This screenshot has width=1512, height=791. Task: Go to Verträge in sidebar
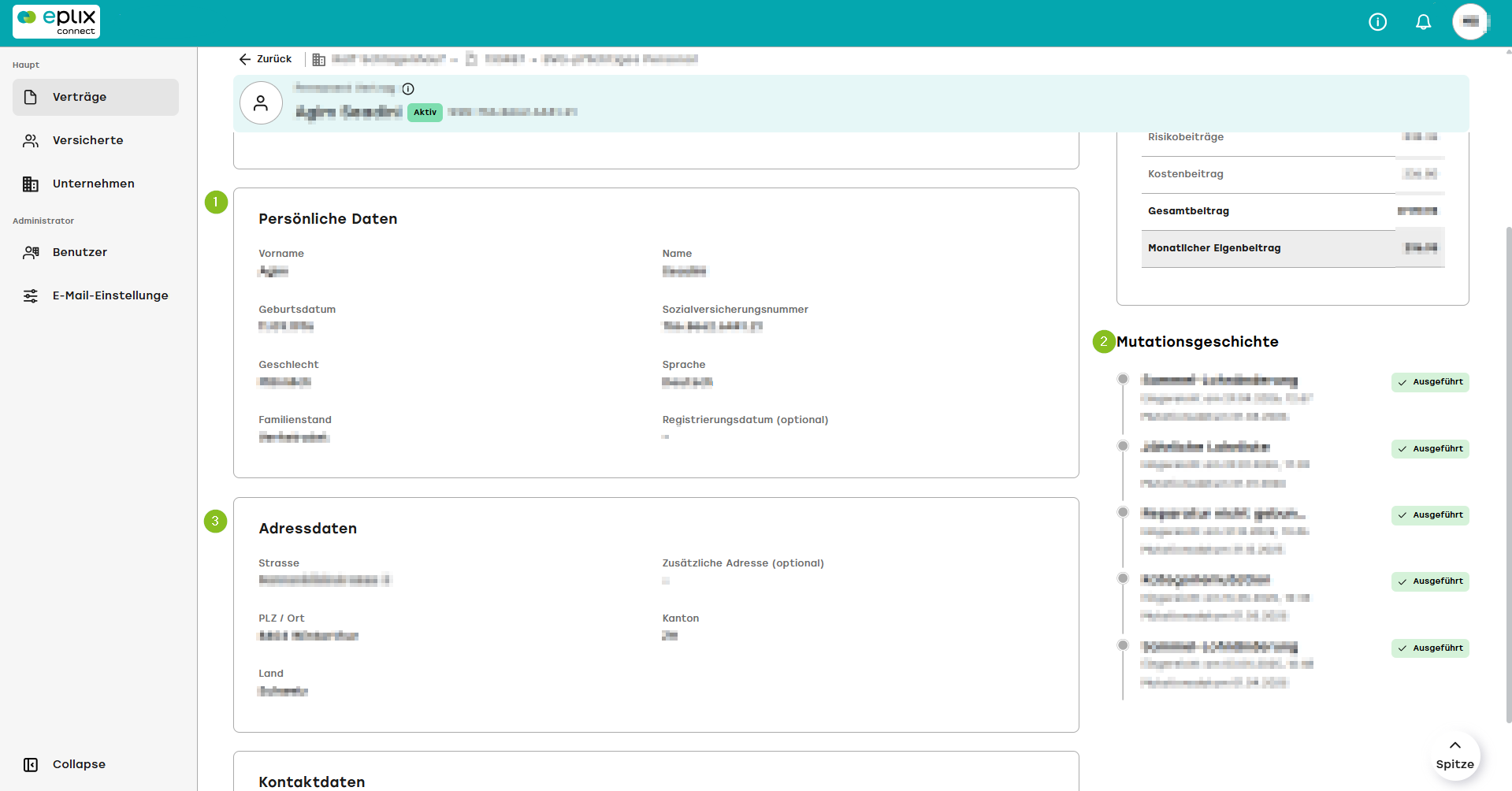point(95,97)
